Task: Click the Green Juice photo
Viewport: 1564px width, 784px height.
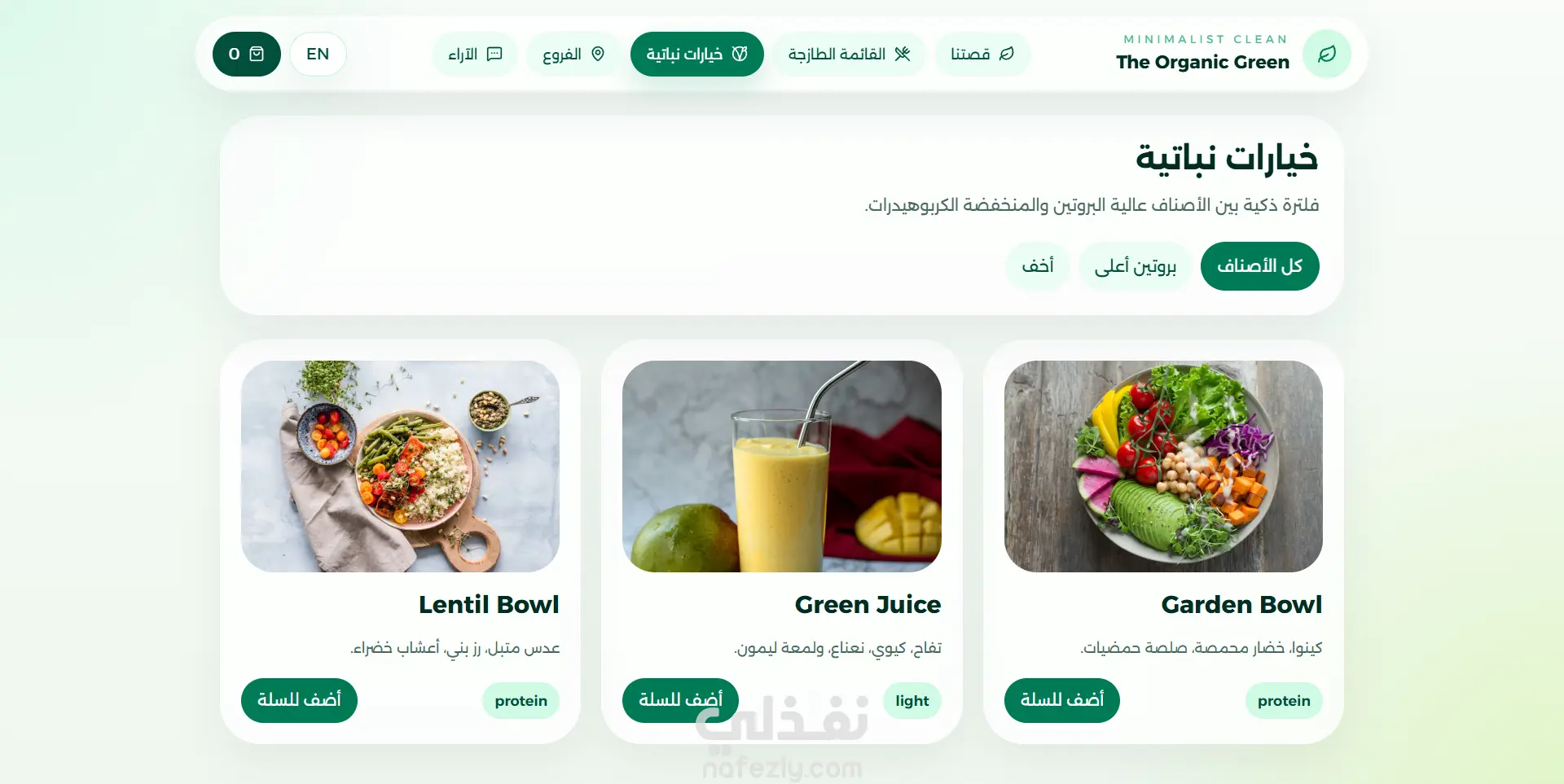Action: [x=782, y=466]
